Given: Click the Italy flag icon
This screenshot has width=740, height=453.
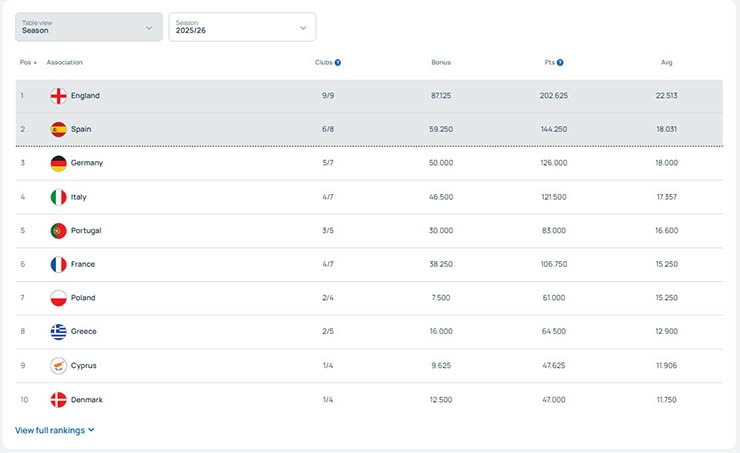Looking at the screenshot, I should click(x=59, y=197).
